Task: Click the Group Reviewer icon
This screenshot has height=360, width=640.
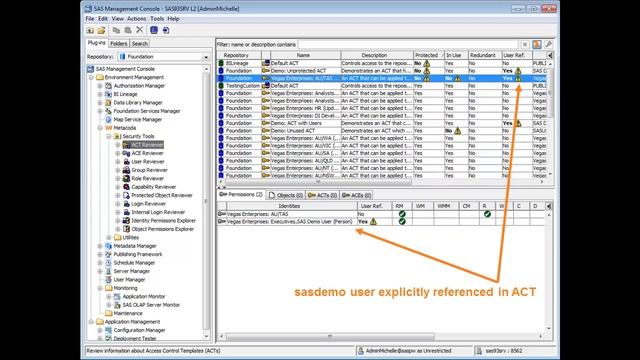Action: click(x=127, y=170)
